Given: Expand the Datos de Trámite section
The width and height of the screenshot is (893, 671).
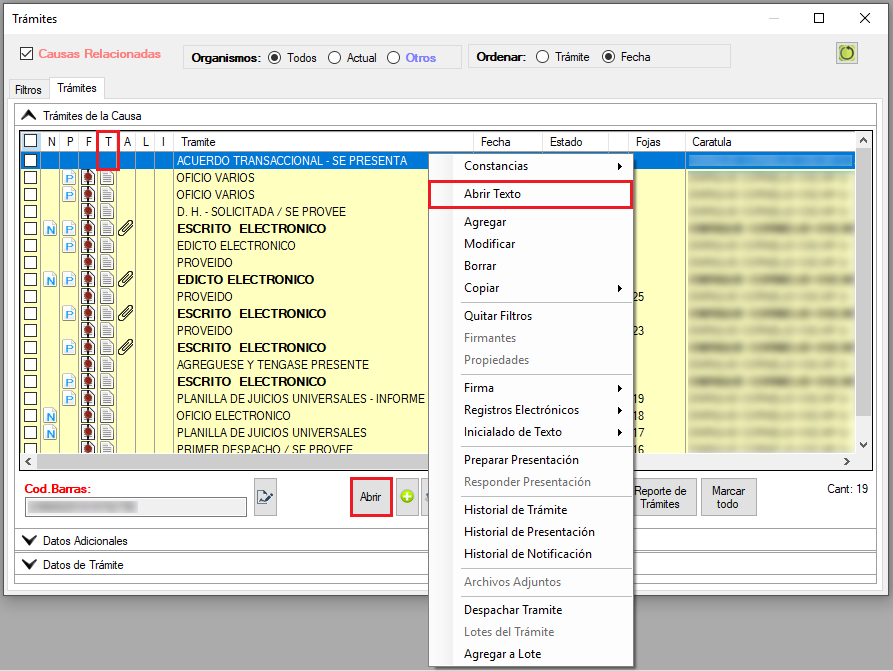Looking at the screenshot, I should point(29,565).
